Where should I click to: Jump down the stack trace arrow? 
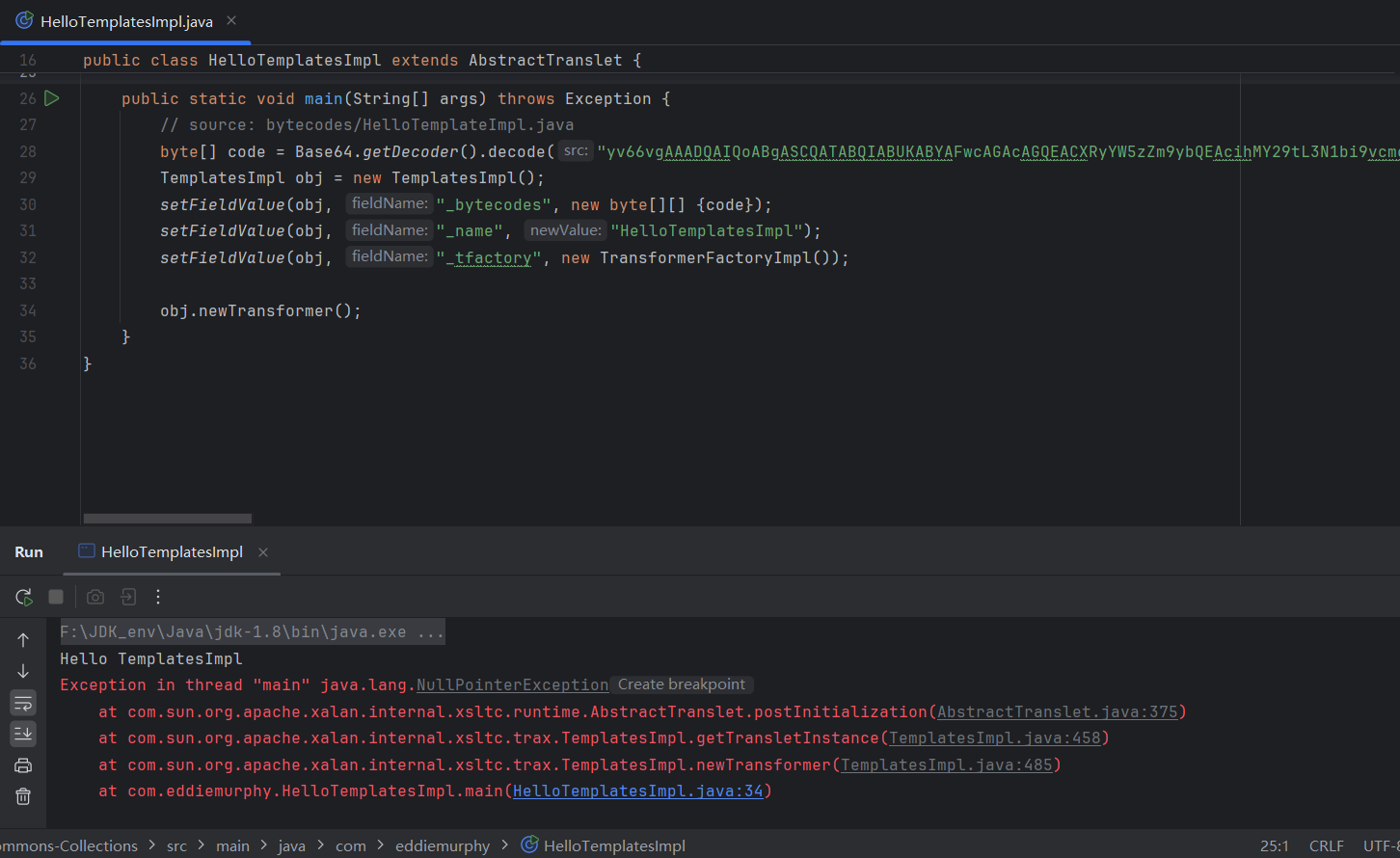[x=23, y=671]
